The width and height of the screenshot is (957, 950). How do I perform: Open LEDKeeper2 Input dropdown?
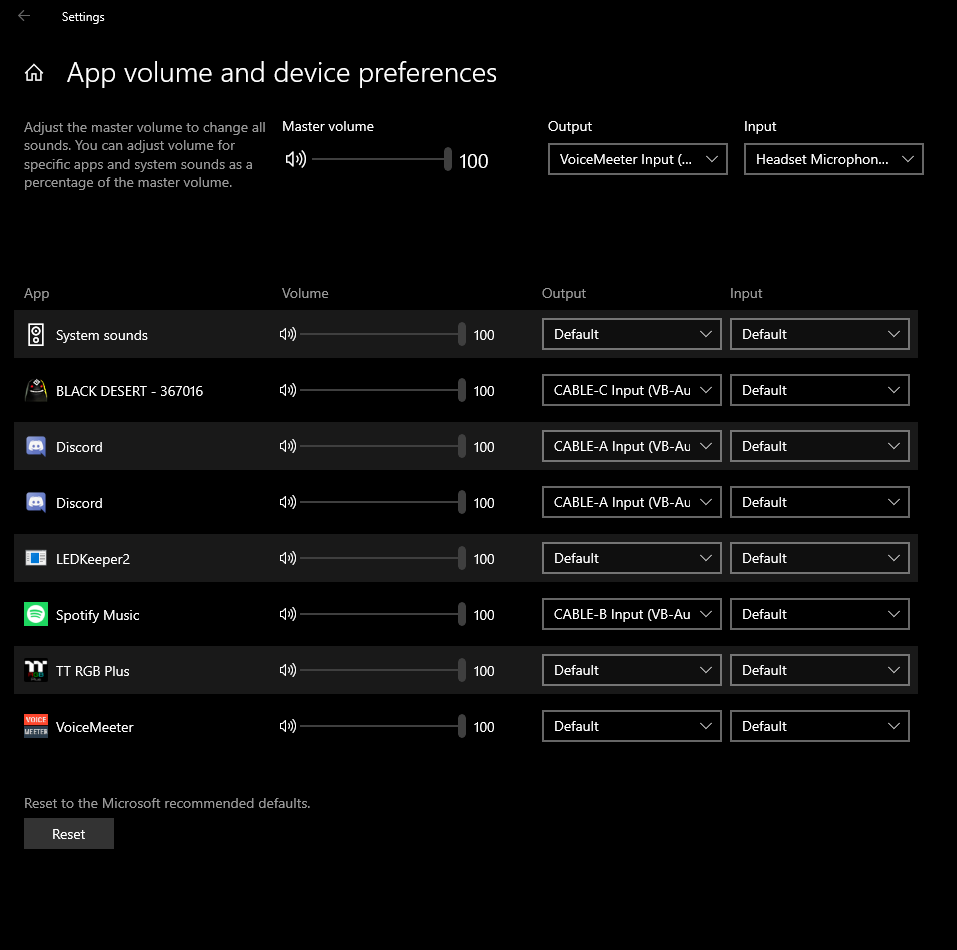[x=820, y=558]
